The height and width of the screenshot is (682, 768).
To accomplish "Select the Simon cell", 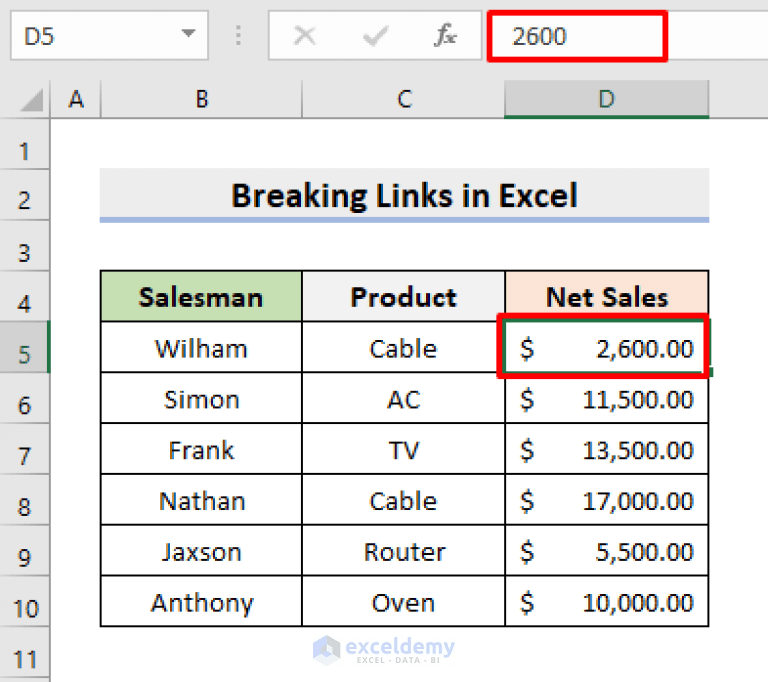I will 201,399.
